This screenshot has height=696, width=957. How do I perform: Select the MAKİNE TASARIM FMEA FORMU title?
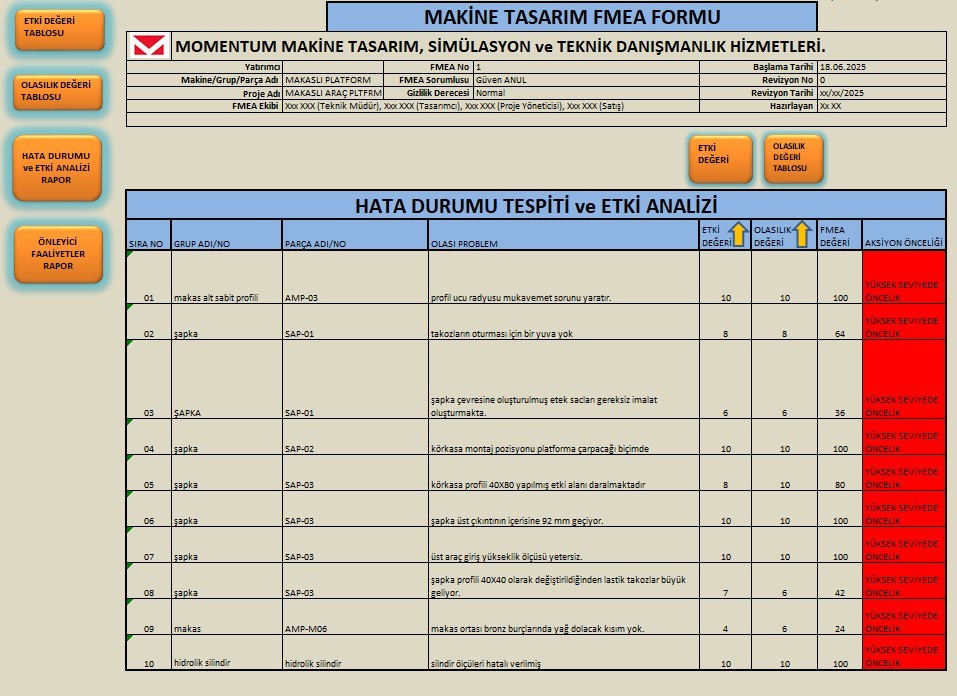pos(572,17)
